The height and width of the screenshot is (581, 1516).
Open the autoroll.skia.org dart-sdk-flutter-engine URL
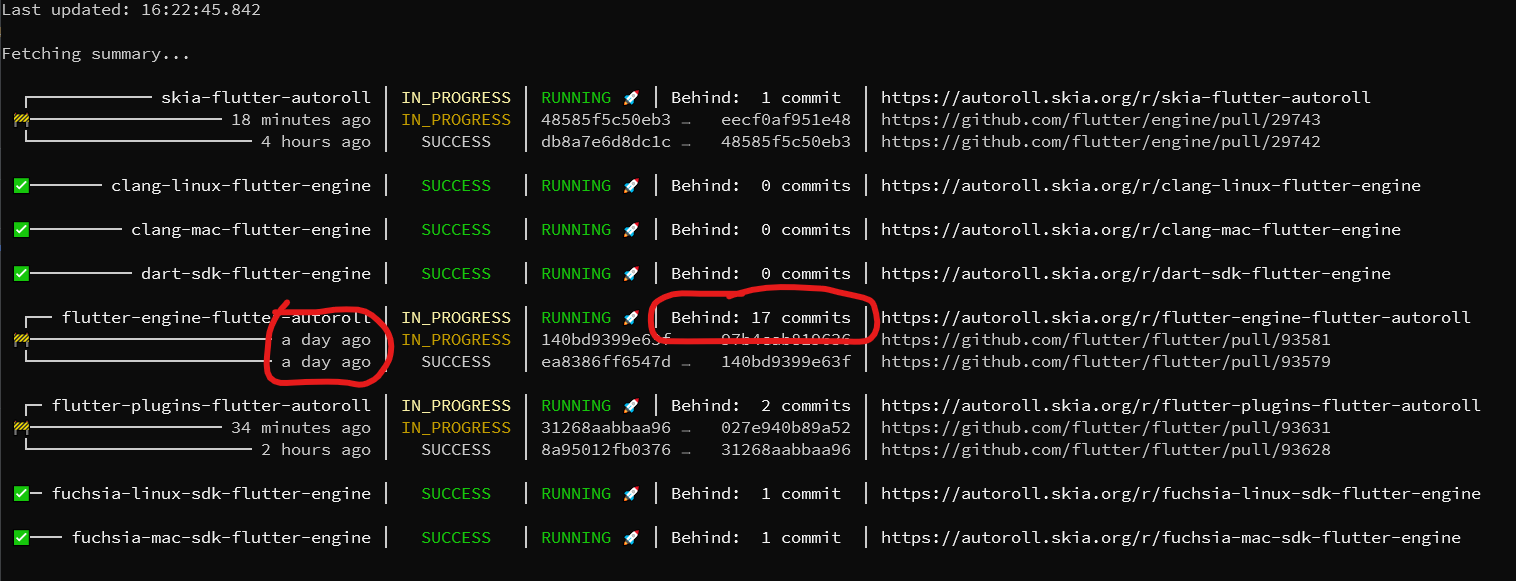tap(1136, 274)
